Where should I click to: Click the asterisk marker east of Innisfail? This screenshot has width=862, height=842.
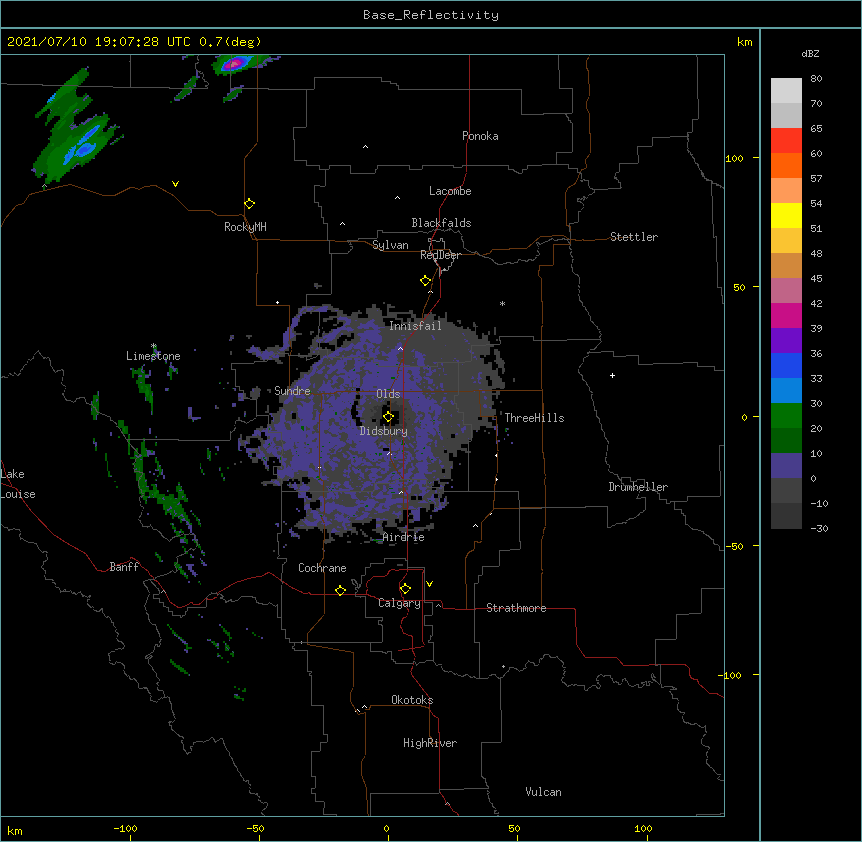click(x=502, y=304)
